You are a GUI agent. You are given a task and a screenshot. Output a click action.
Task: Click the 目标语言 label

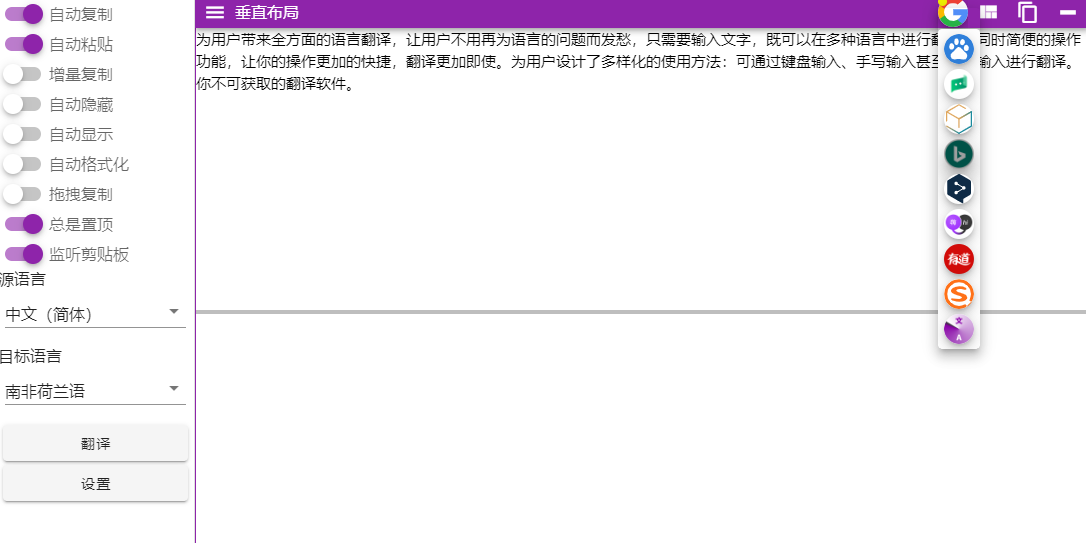pos(30,356)
